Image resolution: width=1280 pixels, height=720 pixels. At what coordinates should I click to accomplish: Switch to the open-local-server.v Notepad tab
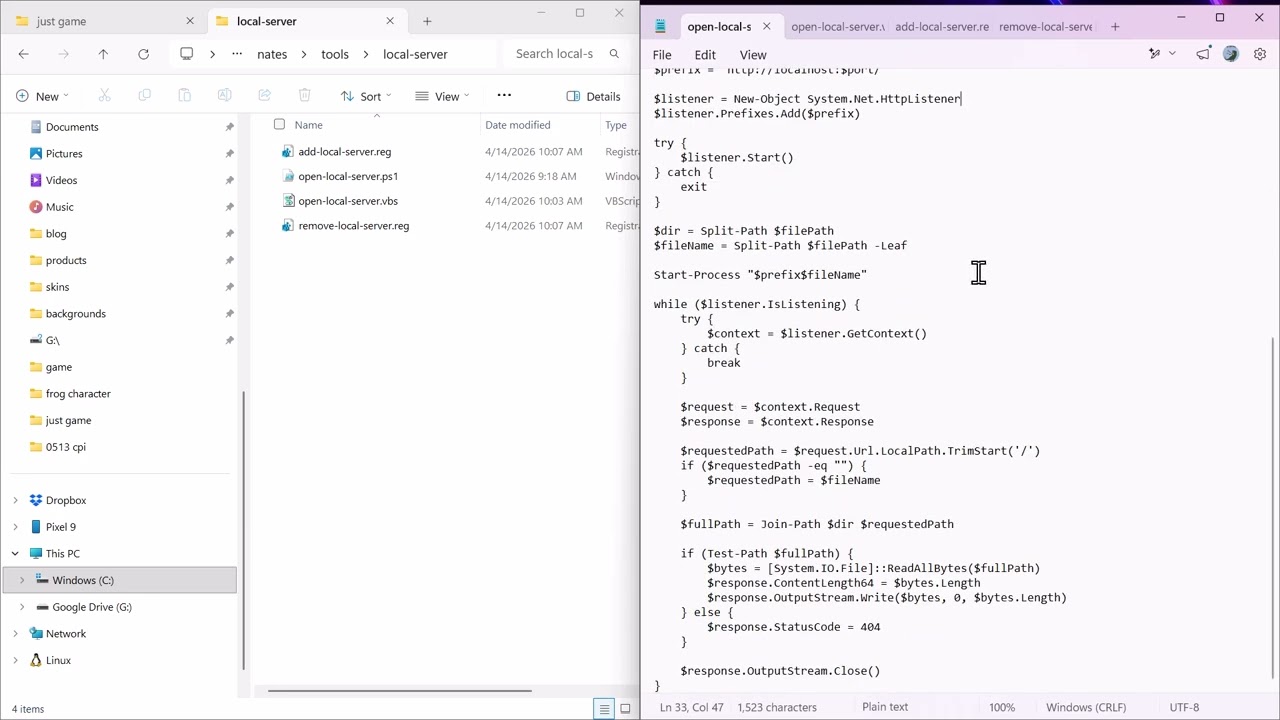tap(837, 27)
